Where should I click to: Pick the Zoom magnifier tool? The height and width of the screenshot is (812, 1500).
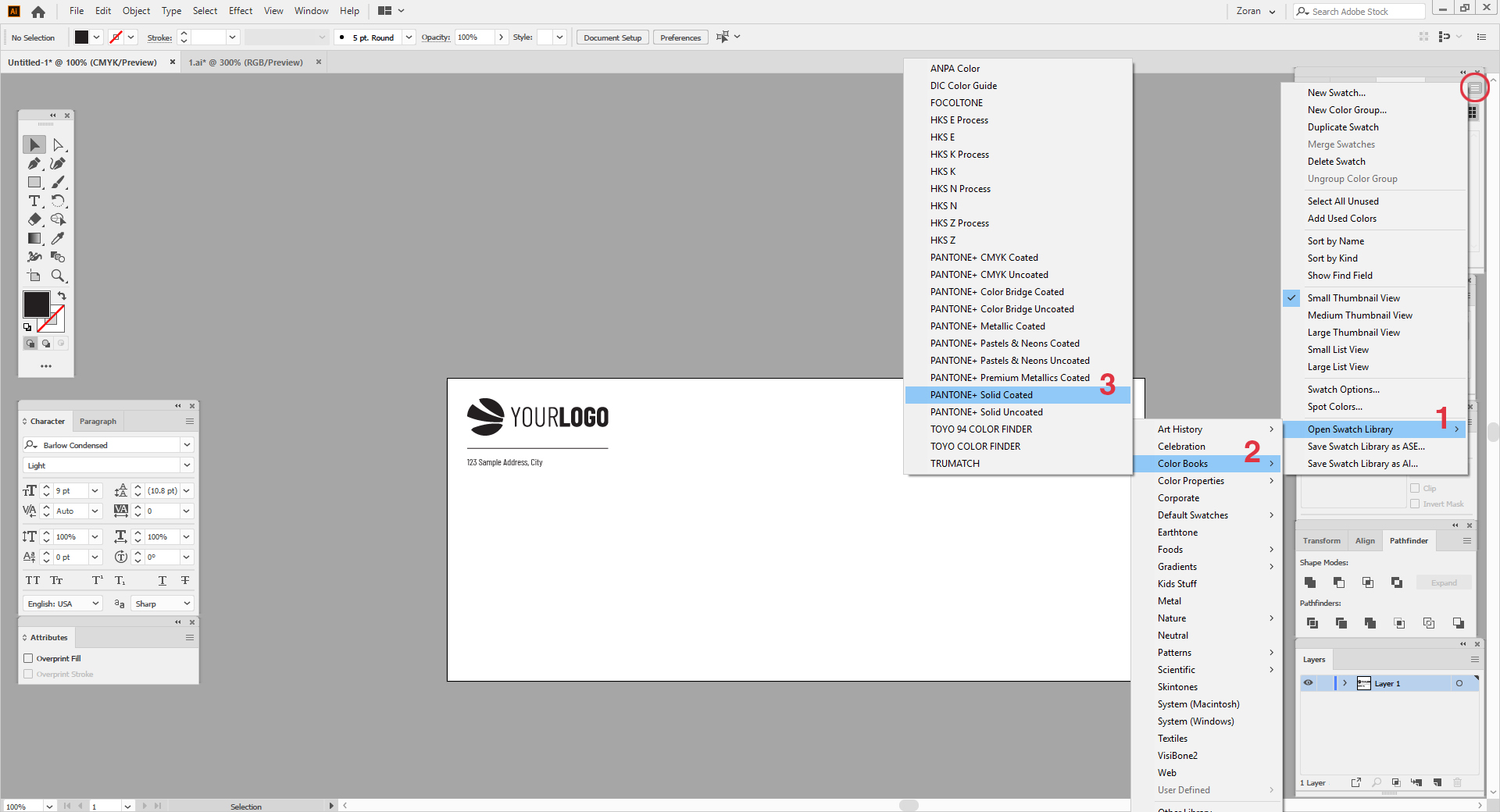coord(58,276)
